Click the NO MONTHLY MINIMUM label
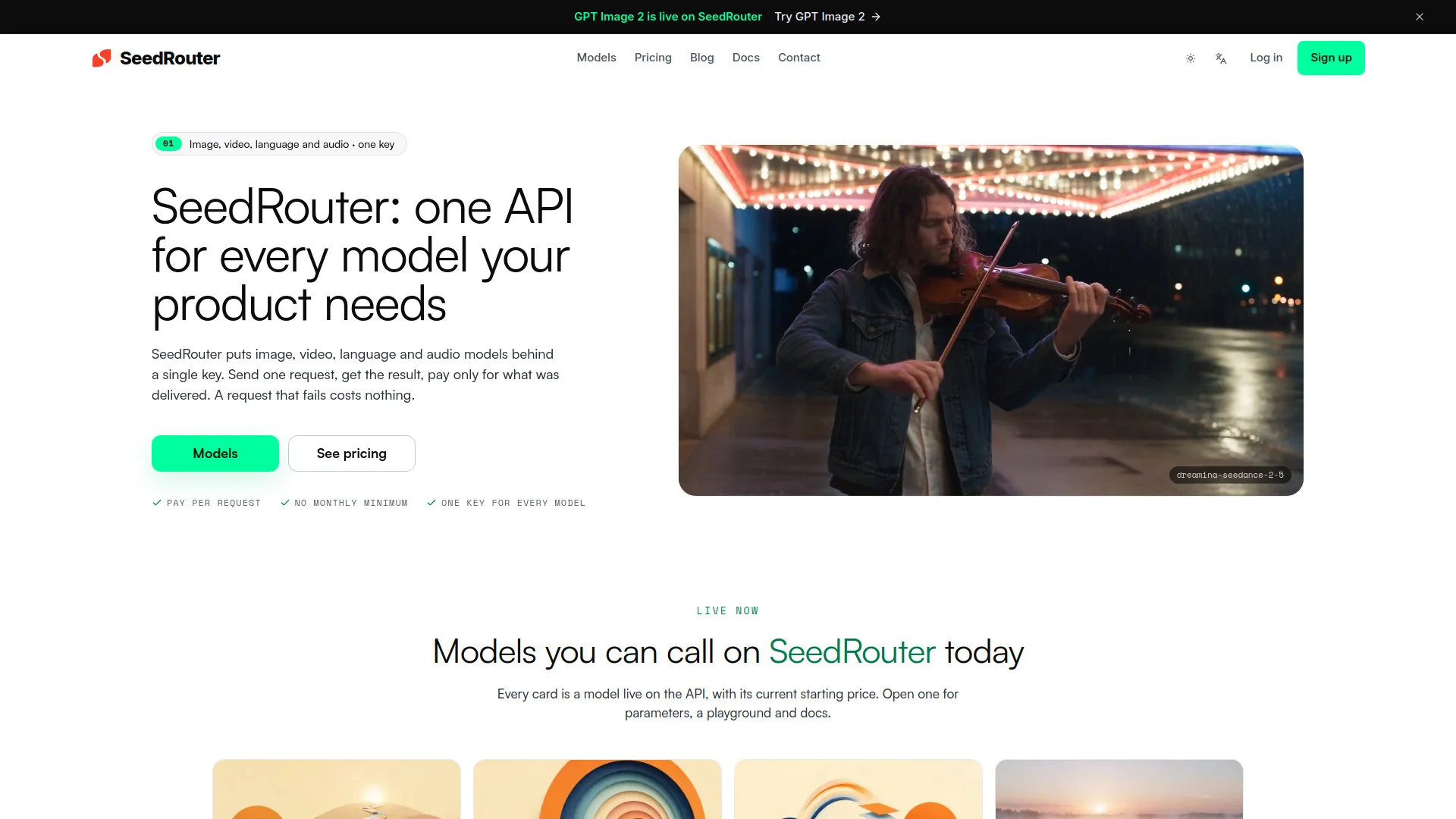The width and height of the screenshot is (1456, 819). tap(344, 503)
